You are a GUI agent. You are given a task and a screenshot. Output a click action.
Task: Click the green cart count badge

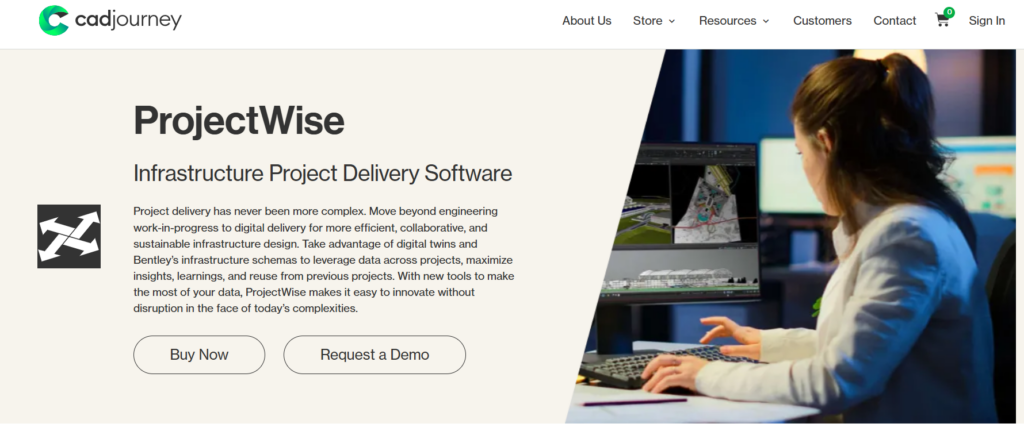click(948, 12)
